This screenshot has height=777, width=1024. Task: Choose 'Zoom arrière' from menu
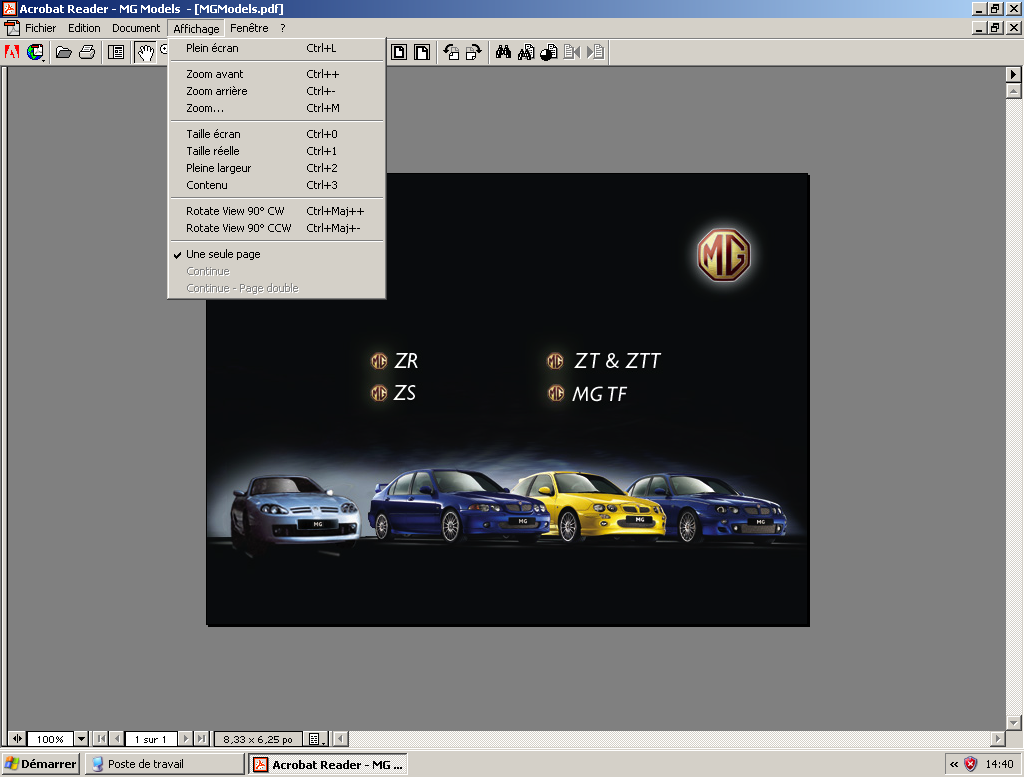(x=276, y=91)
